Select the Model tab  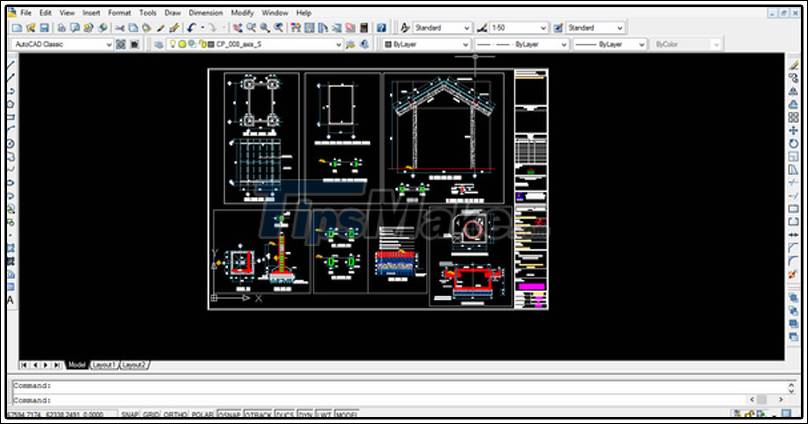(77, 365)
